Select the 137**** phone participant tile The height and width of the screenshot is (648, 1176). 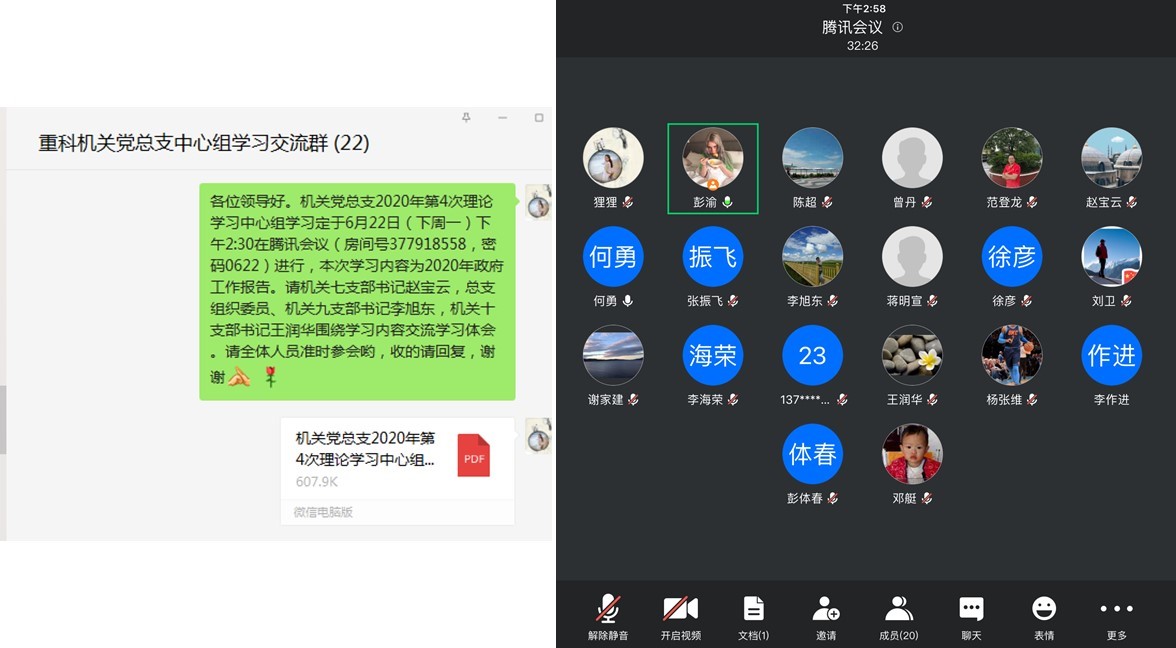pyautogui.click(x=812, y=356)
